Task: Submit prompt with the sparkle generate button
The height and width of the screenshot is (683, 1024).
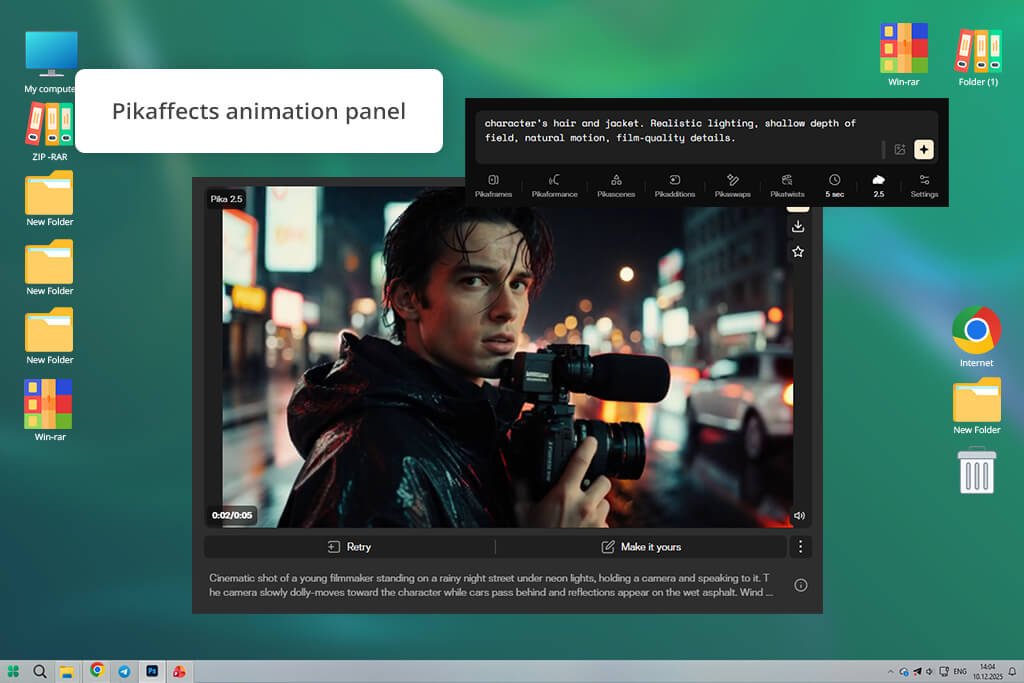Action: click(x=923, y=150)
